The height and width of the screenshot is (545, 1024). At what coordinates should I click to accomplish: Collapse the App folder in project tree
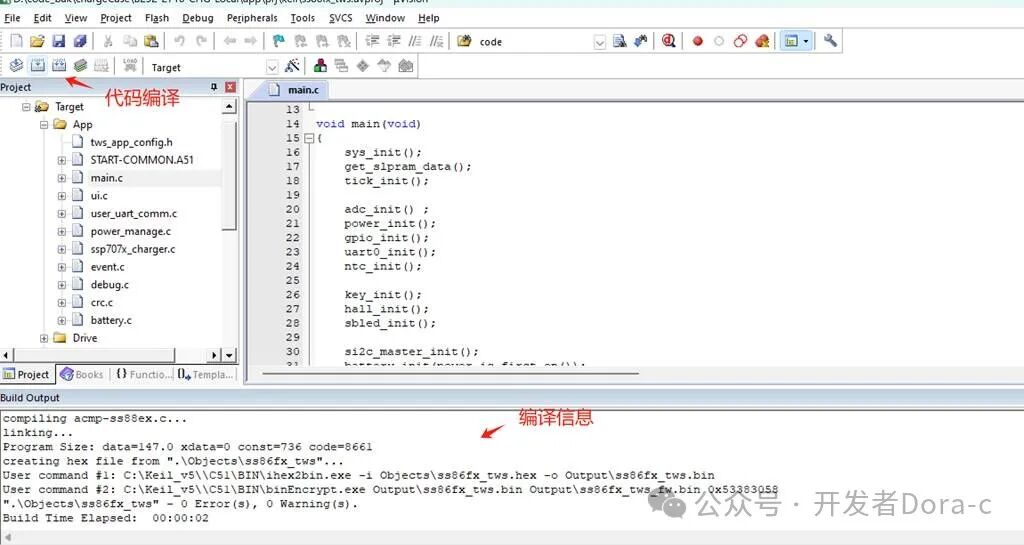[x=45, y=124]
